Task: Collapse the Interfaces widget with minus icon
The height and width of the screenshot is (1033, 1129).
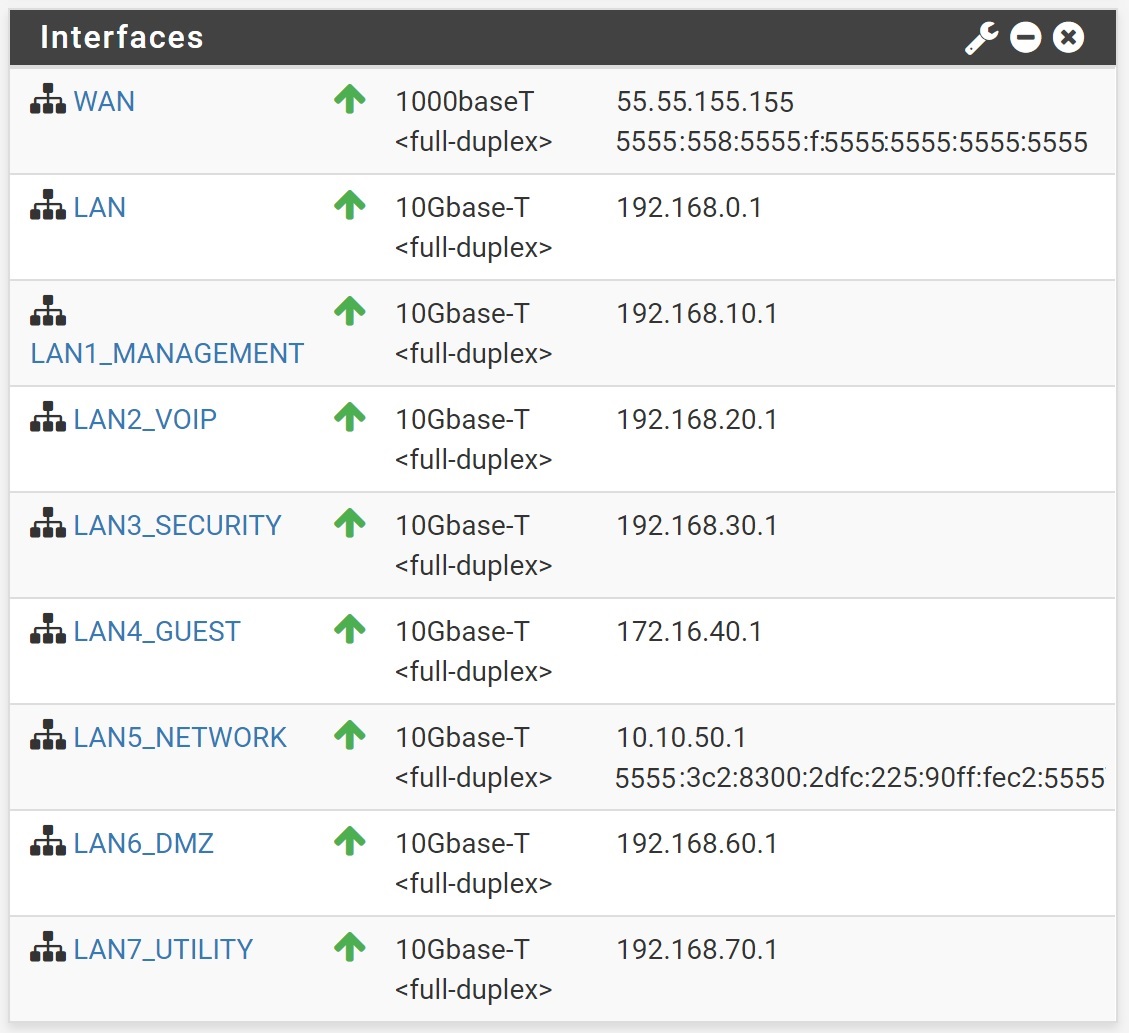Action: 1025,38
